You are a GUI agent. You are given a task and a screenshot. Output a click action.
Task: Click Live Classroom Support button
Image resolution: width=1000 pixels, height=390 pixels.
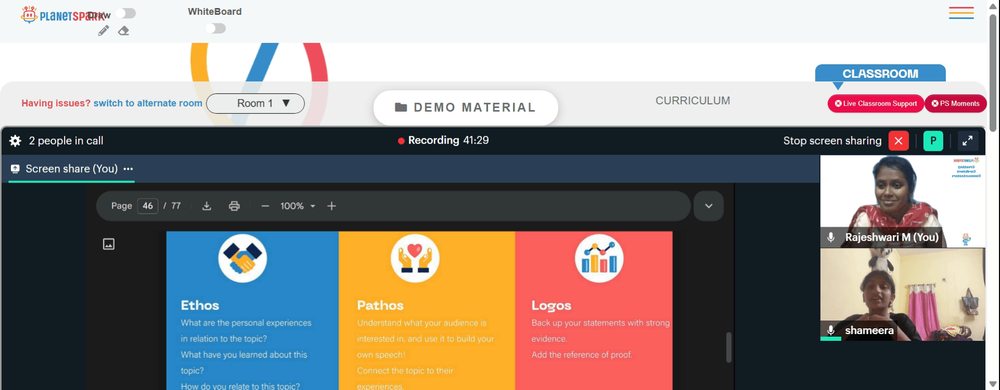(x=876, y=103)
